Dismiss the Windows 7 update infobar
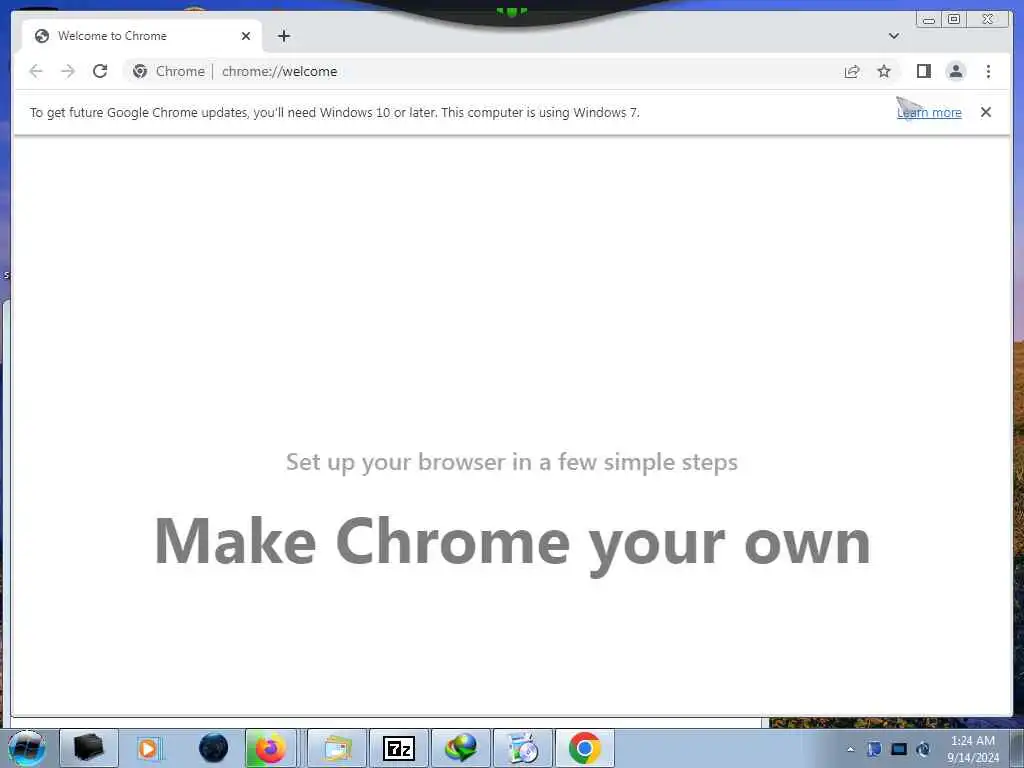1024x768 pixels. tap(985, 112)
